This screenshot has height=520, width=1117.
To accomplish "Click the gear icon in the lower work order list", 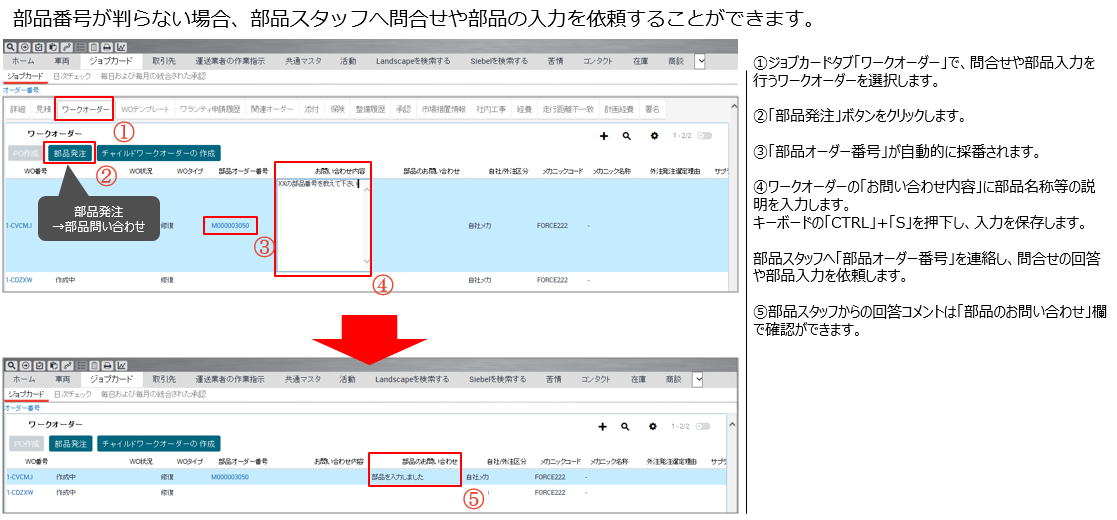I will 655,426.
